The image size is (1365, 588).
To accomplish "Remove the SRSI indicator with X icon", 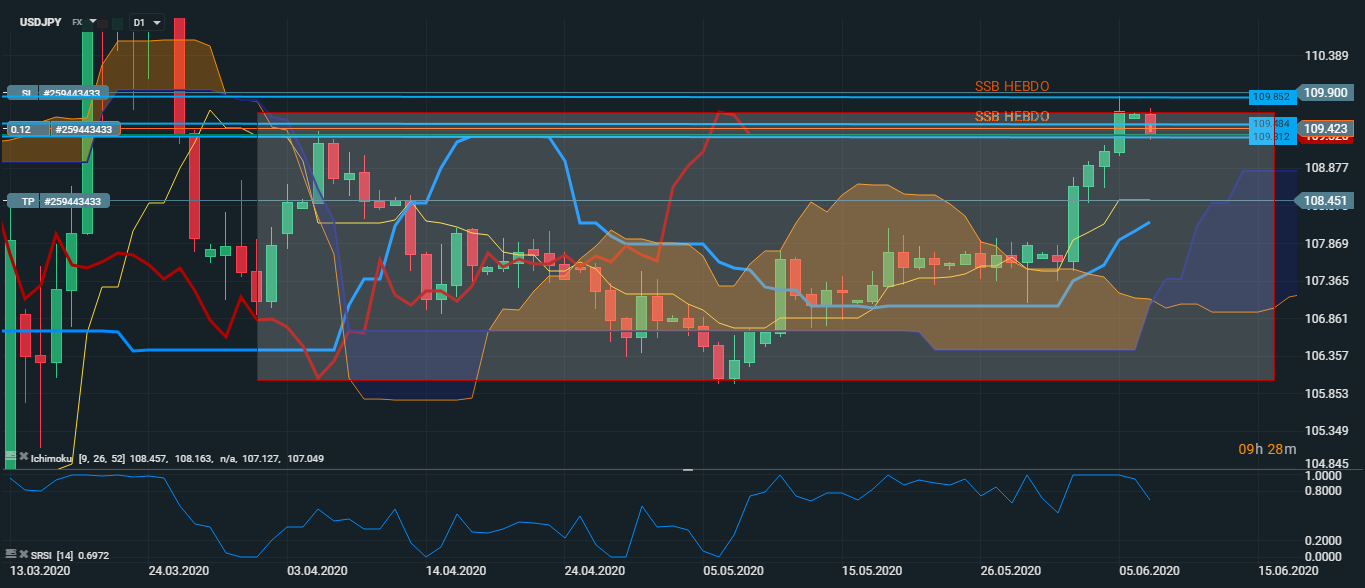I will click(23, 553).
